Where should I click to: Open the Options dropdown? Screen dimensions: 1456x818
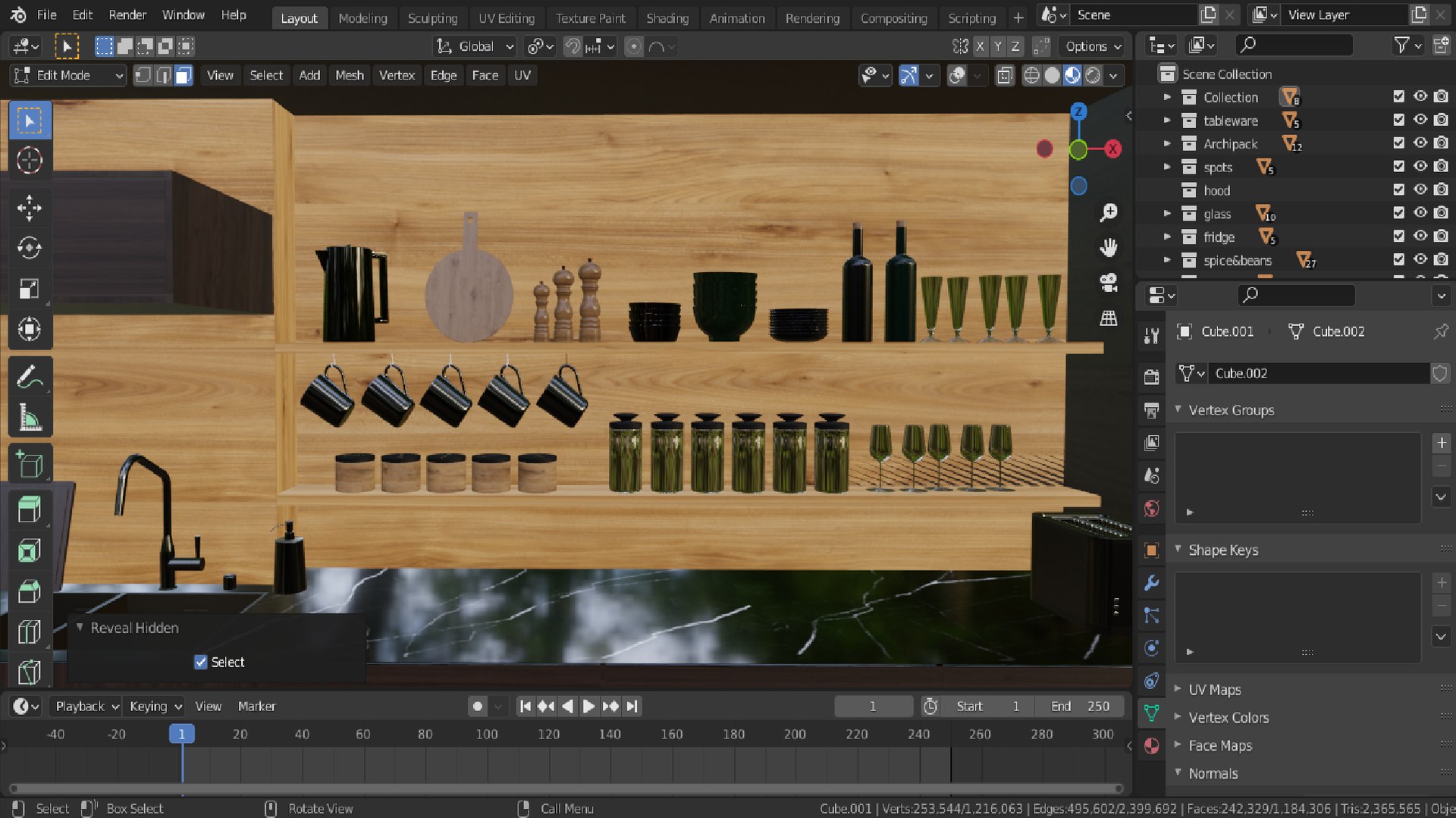pyautogui.click(x=1093, y=46)
